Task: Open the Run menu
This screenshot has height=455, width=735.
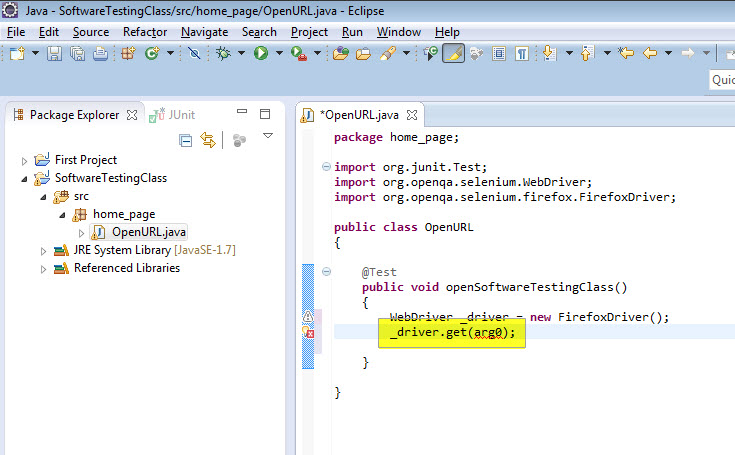Action: tap(352, 32)
